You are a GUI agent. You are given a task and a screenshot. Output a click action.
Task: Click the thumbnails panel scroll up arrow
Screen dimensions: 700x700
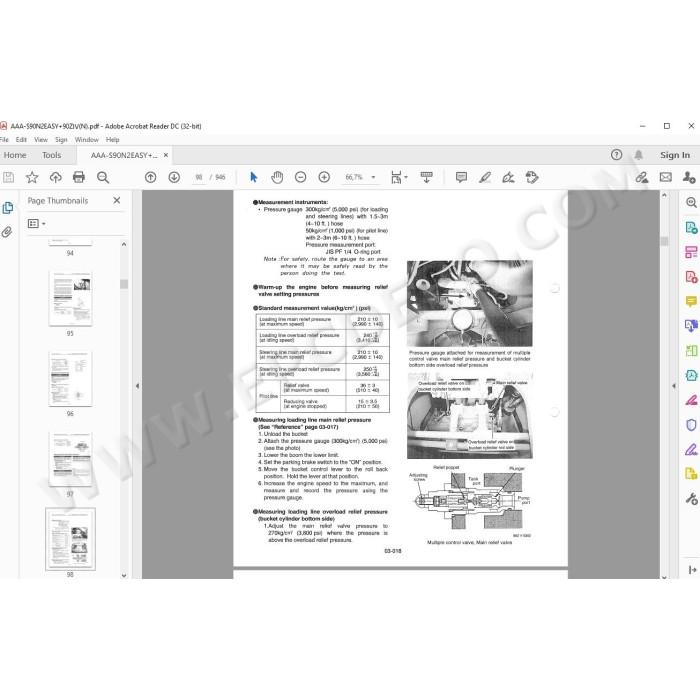click(x=124, y=245)
